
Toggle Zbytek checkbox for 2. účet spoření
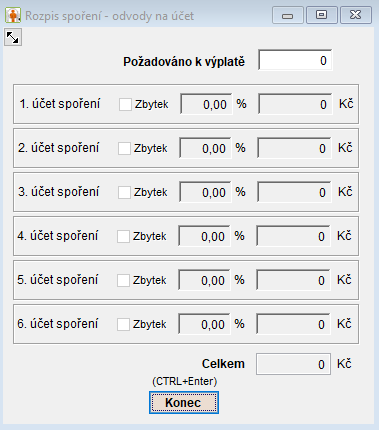tap(124, 148)
